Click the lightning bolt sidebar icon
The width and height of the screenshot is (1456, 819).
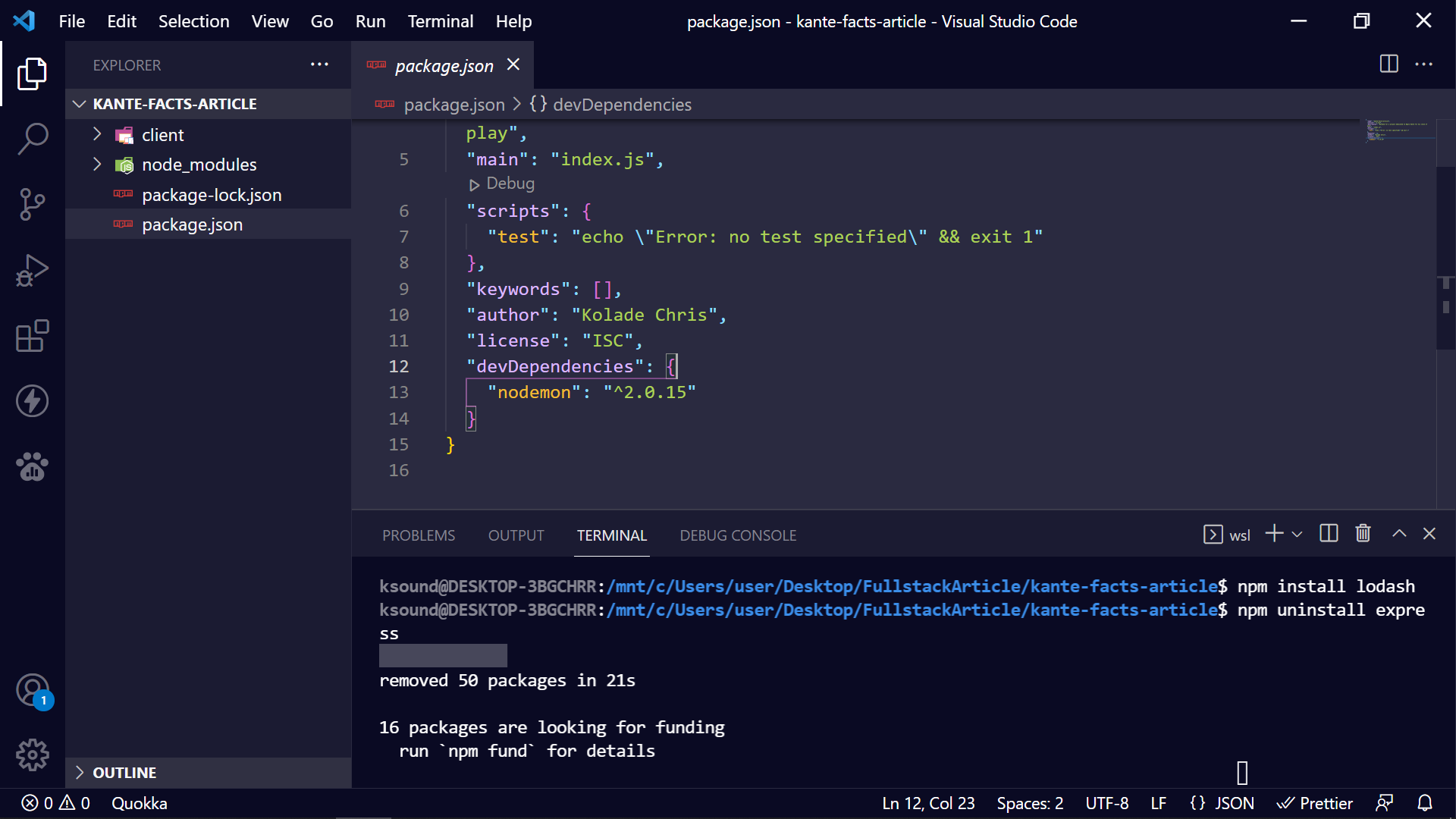[x=33, y=401]
